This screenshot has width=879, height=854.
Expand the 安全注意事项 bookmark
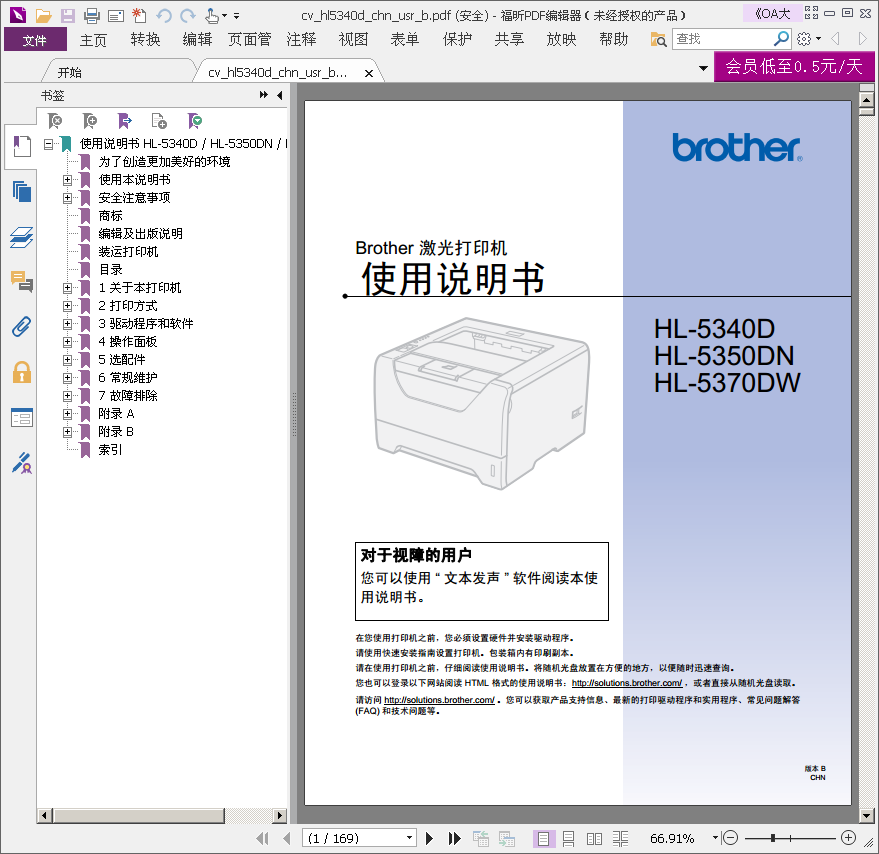[x=67, y=198]
